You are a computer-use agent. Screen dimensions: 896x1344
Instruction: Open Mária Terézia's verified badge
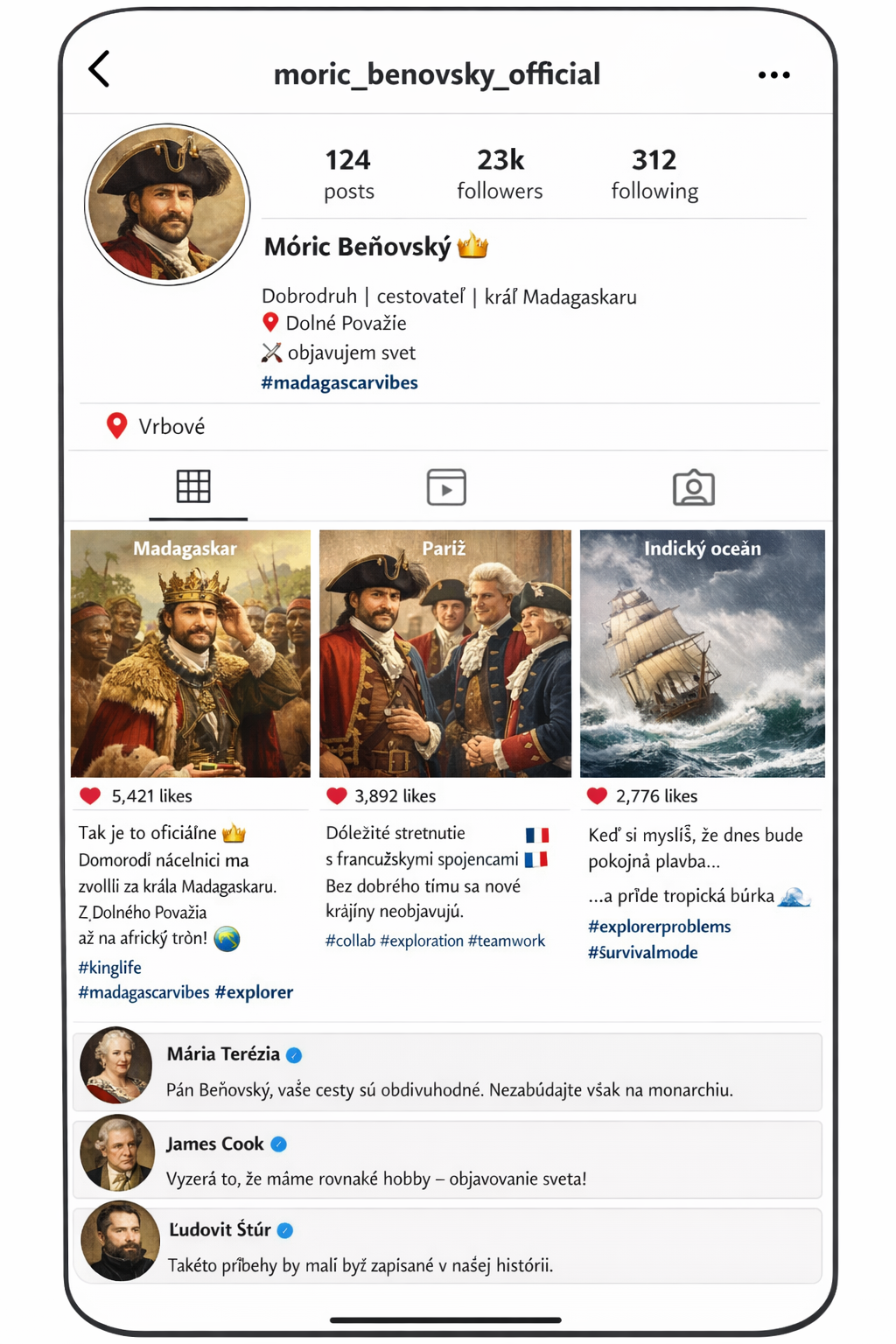pyautogui.click(x=294, y=1055)
